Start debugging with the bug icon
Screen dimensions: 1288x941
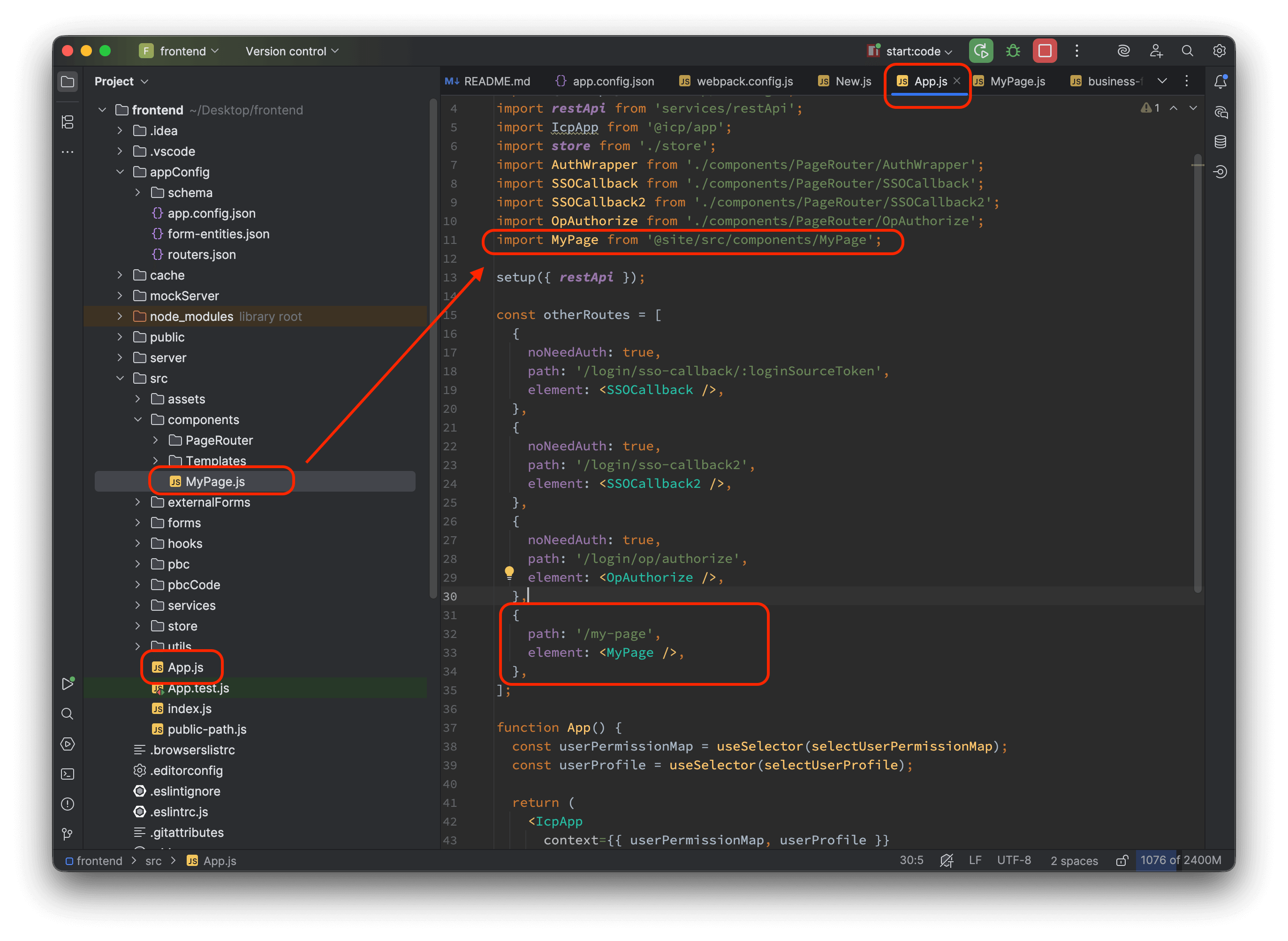pos(1013,51)
